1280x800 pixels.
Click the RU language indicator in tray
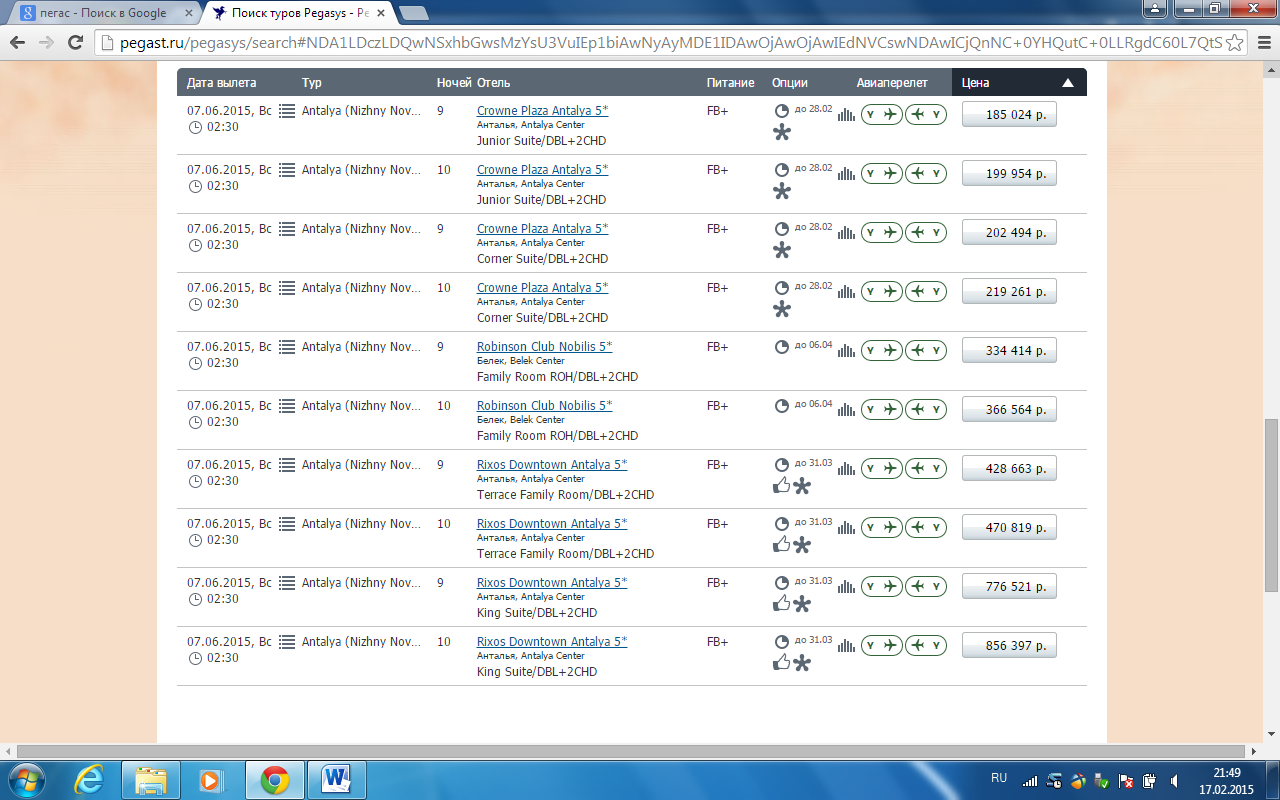pos(998,778)
